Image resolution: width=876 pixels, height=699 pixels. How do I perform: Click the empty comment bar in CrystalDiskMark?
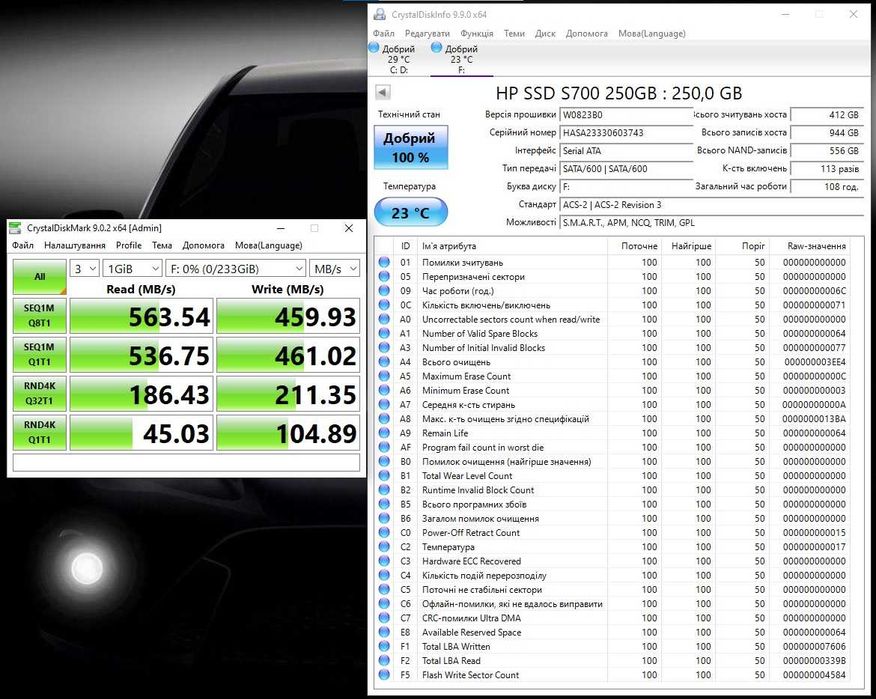point(186,463)
